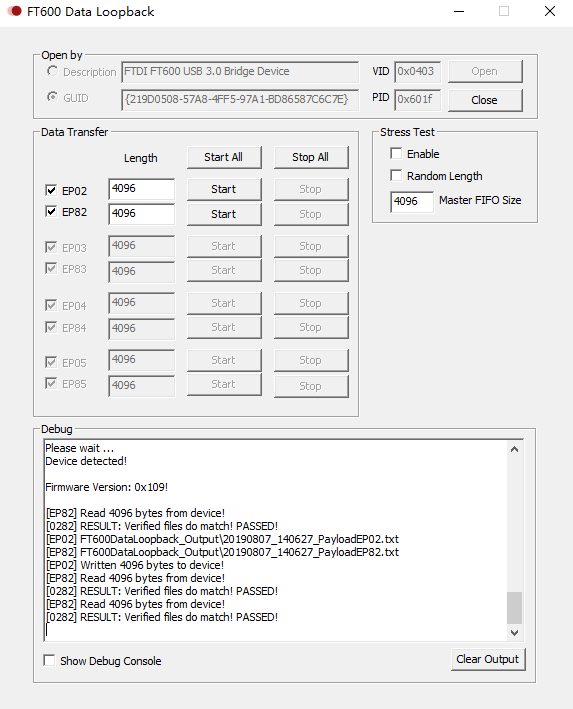
Task: Enable the Random Length checkbox
Action: (x=396, y=175)
